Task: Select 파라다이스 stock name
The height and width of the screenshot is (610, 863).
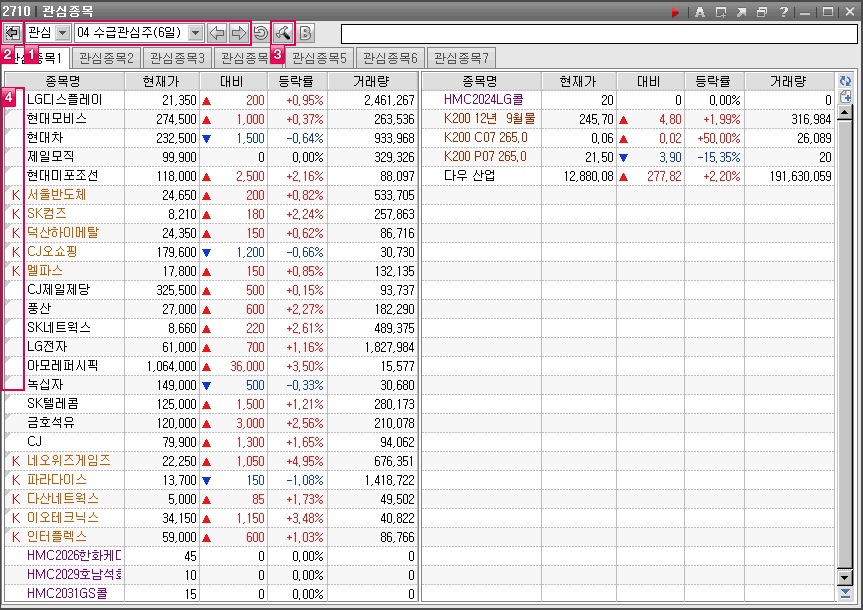Action: point(57,480)
